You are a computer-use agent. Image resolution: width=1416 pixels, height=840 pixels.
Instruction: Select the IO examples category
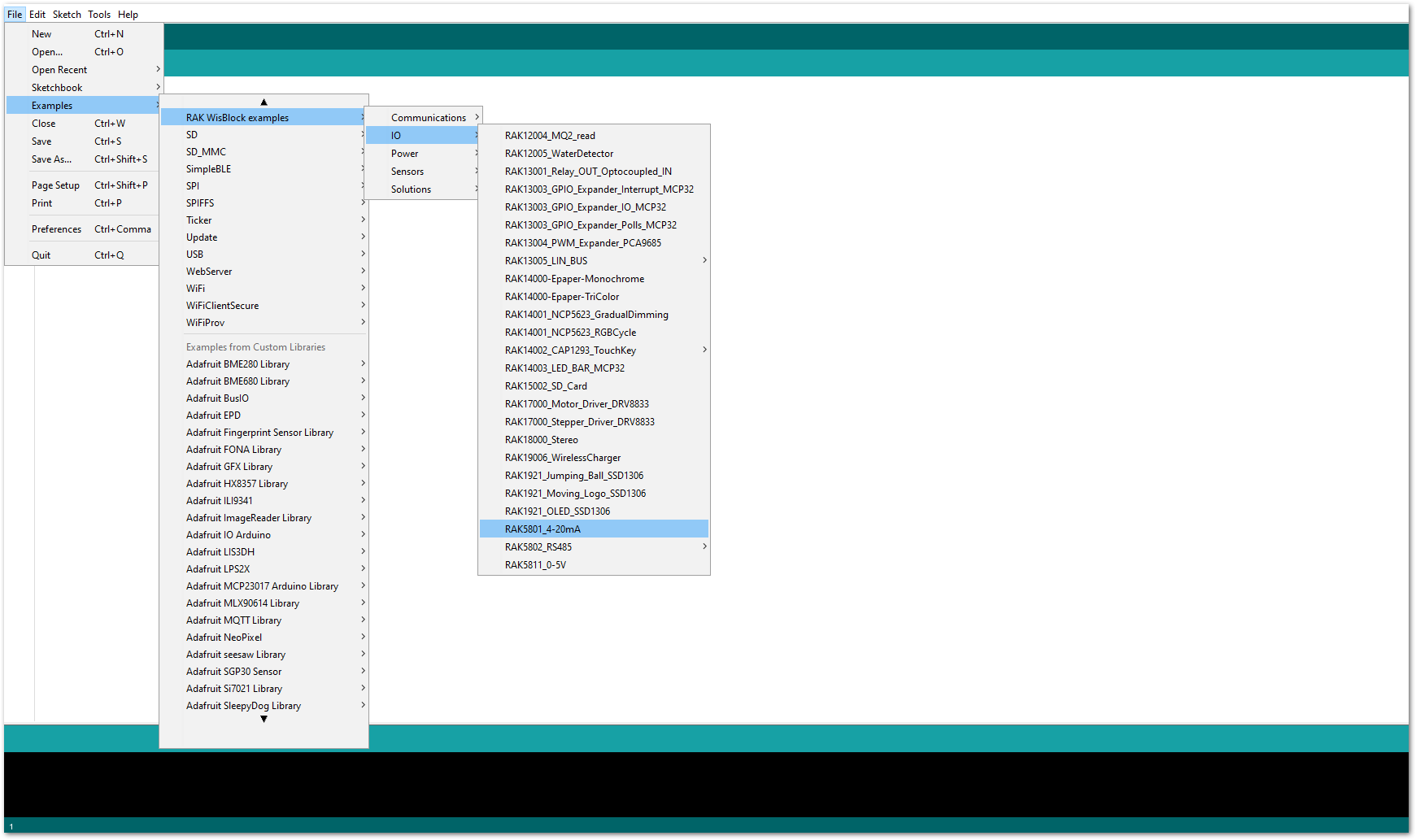423,136
